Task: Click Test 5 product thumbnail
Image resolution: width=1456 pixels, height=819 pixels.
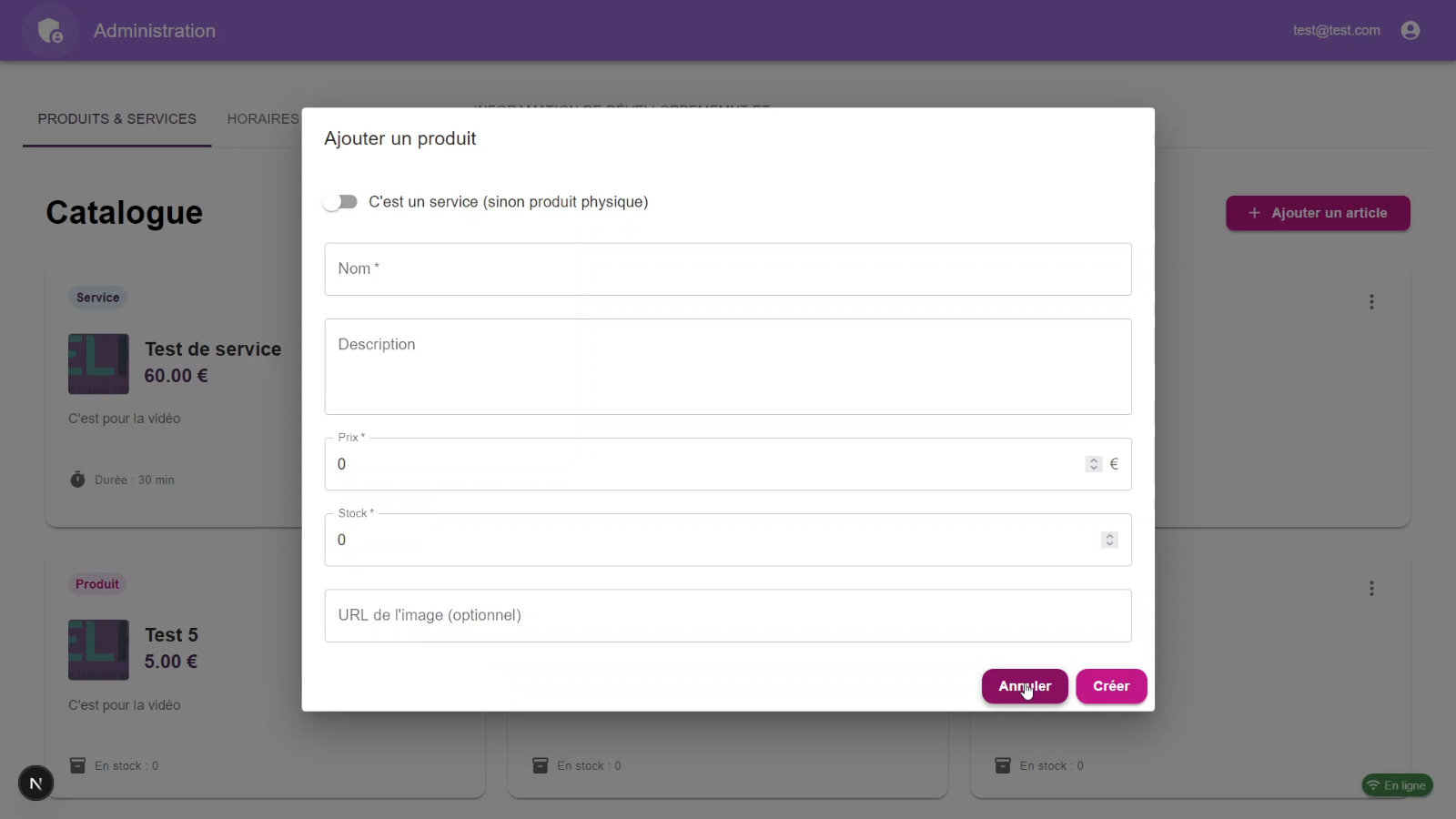Action: pos(98,650)
